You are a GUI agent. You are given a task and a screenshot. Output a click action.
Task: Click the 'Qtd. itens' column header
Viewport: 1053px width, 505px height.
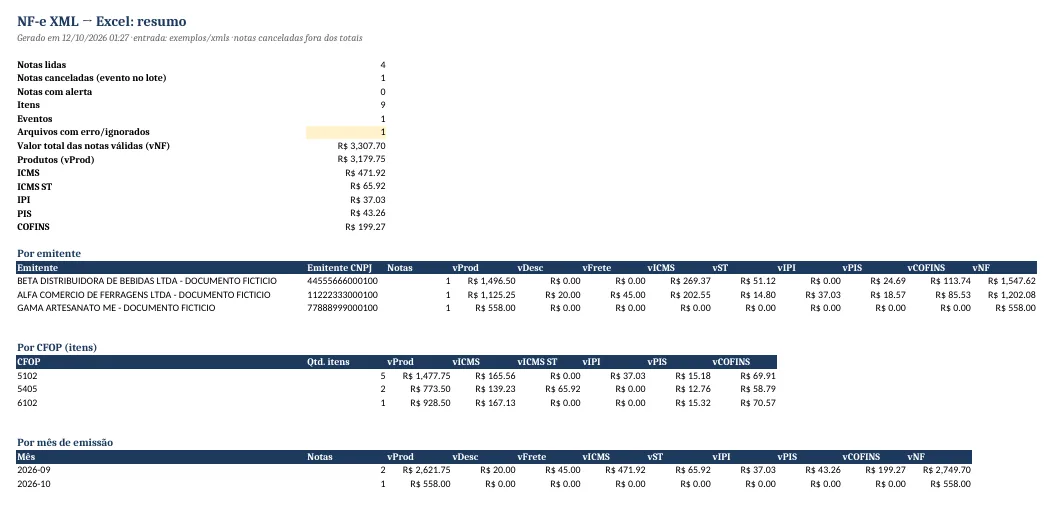(x=328, y=362)
